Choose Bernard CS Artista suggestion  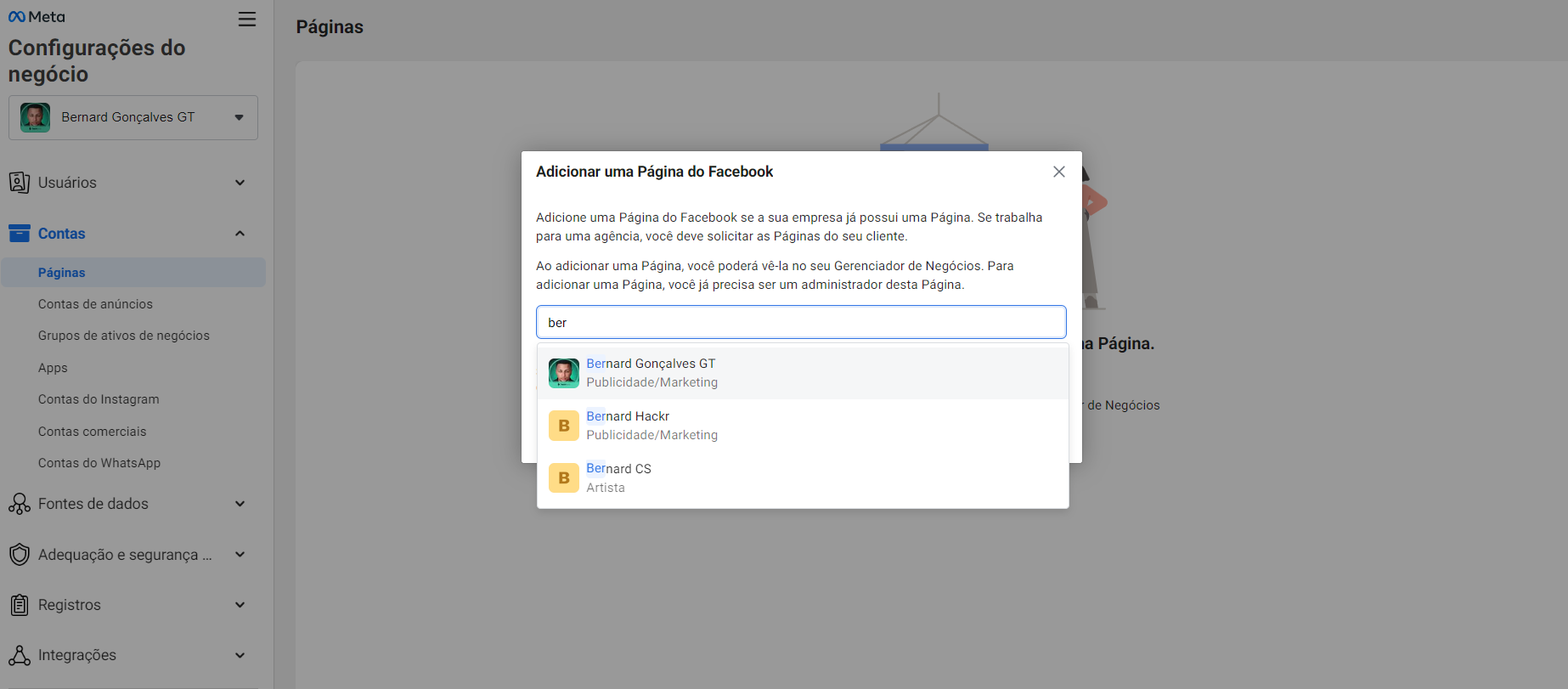(x=803, y=478)
